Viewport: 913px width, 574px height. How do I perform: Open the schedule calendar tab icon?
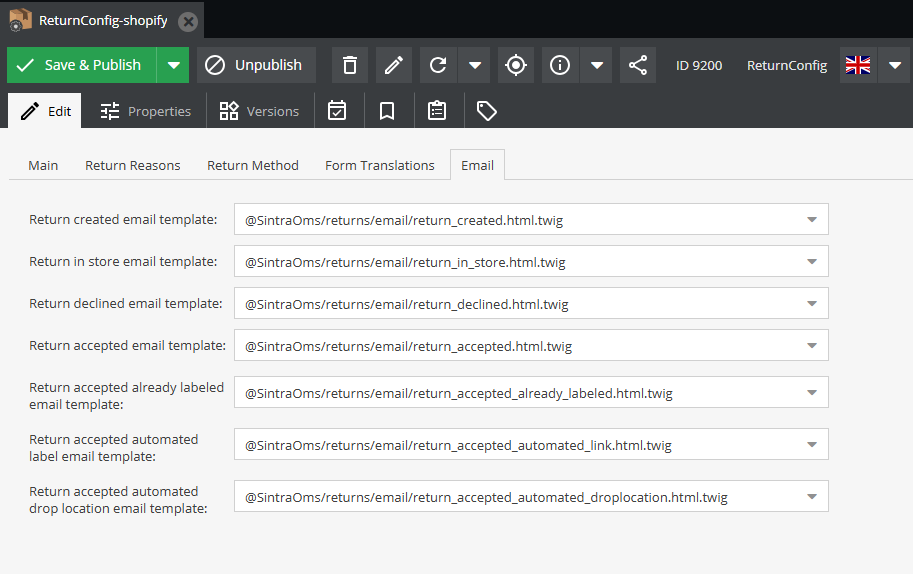(x=338, y=111)
